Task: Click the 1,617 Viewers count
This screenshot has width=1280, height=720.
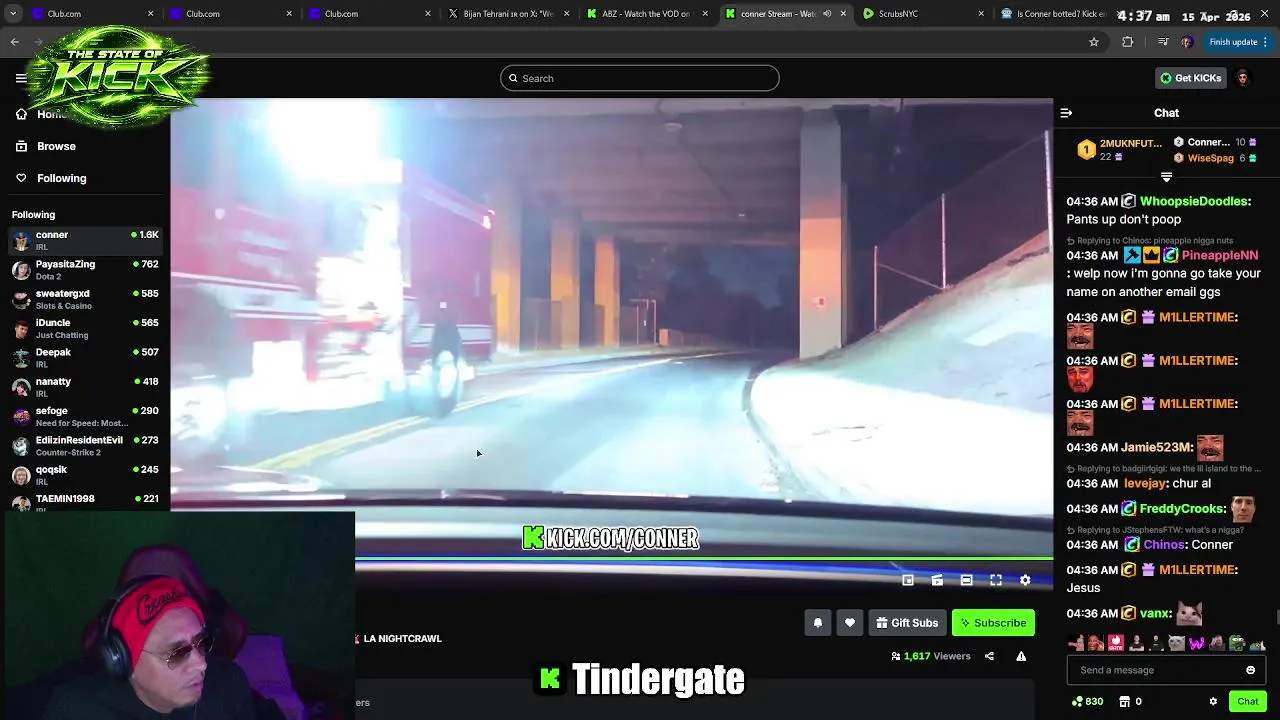Action: [x=930, y=656]
